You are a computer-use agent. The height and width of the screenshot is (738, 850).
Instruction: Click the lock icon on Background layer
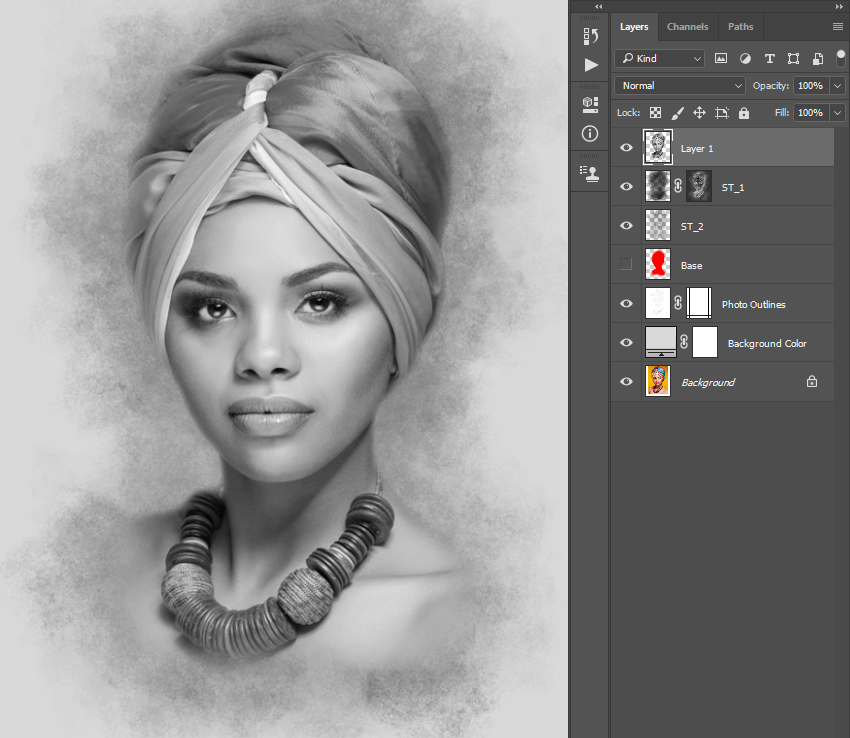pos(812,382)
